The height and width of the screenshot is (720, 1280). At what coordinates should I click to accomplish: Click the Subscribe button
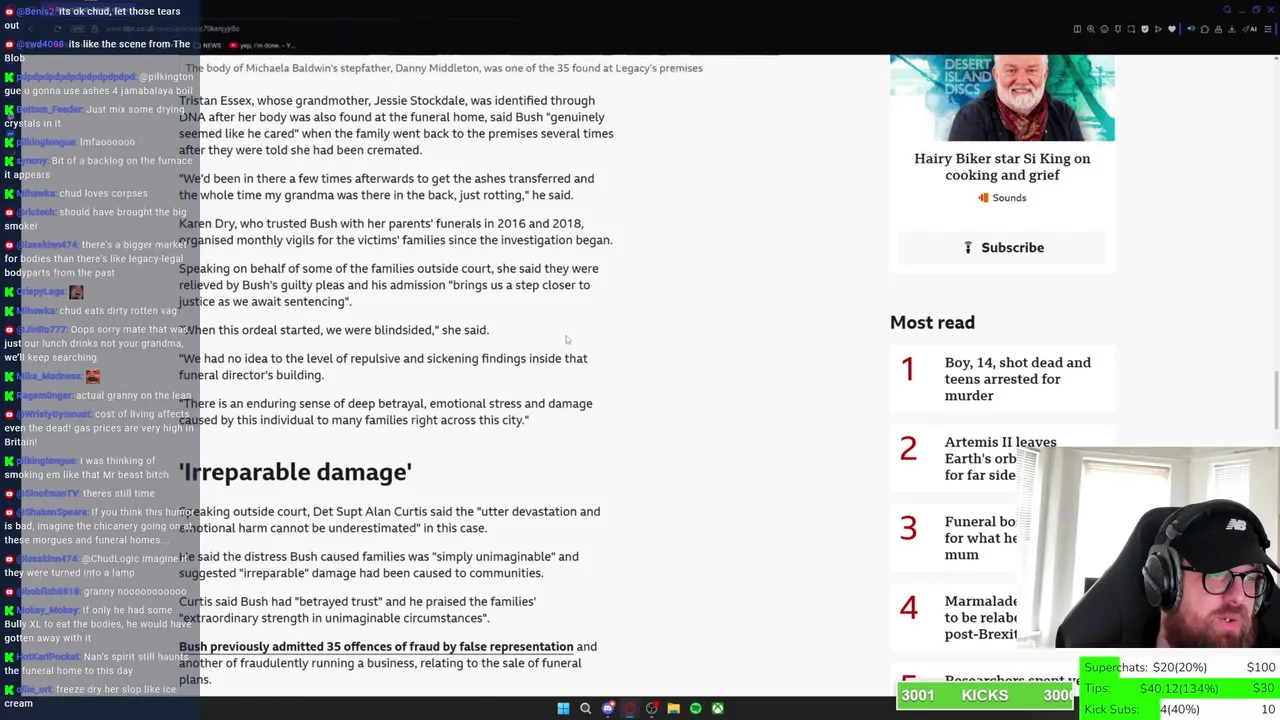[x=1002, y=247]
